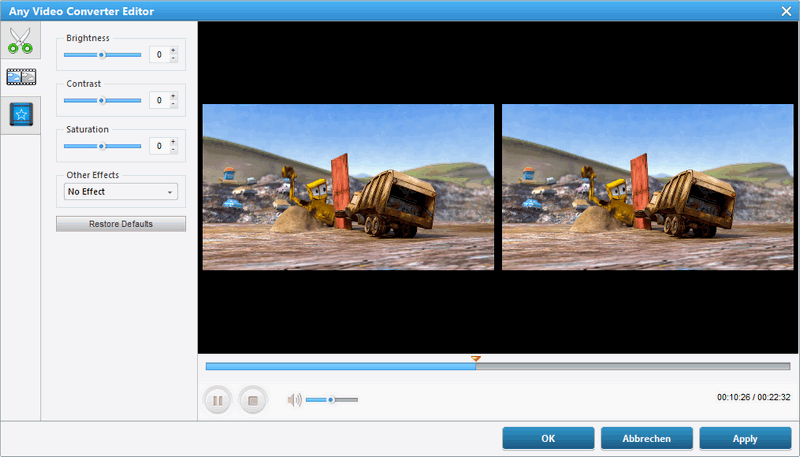Open the scissors clip/trim tab
The height and width of the screenshot is (457, 800).
tap(20, 41)
